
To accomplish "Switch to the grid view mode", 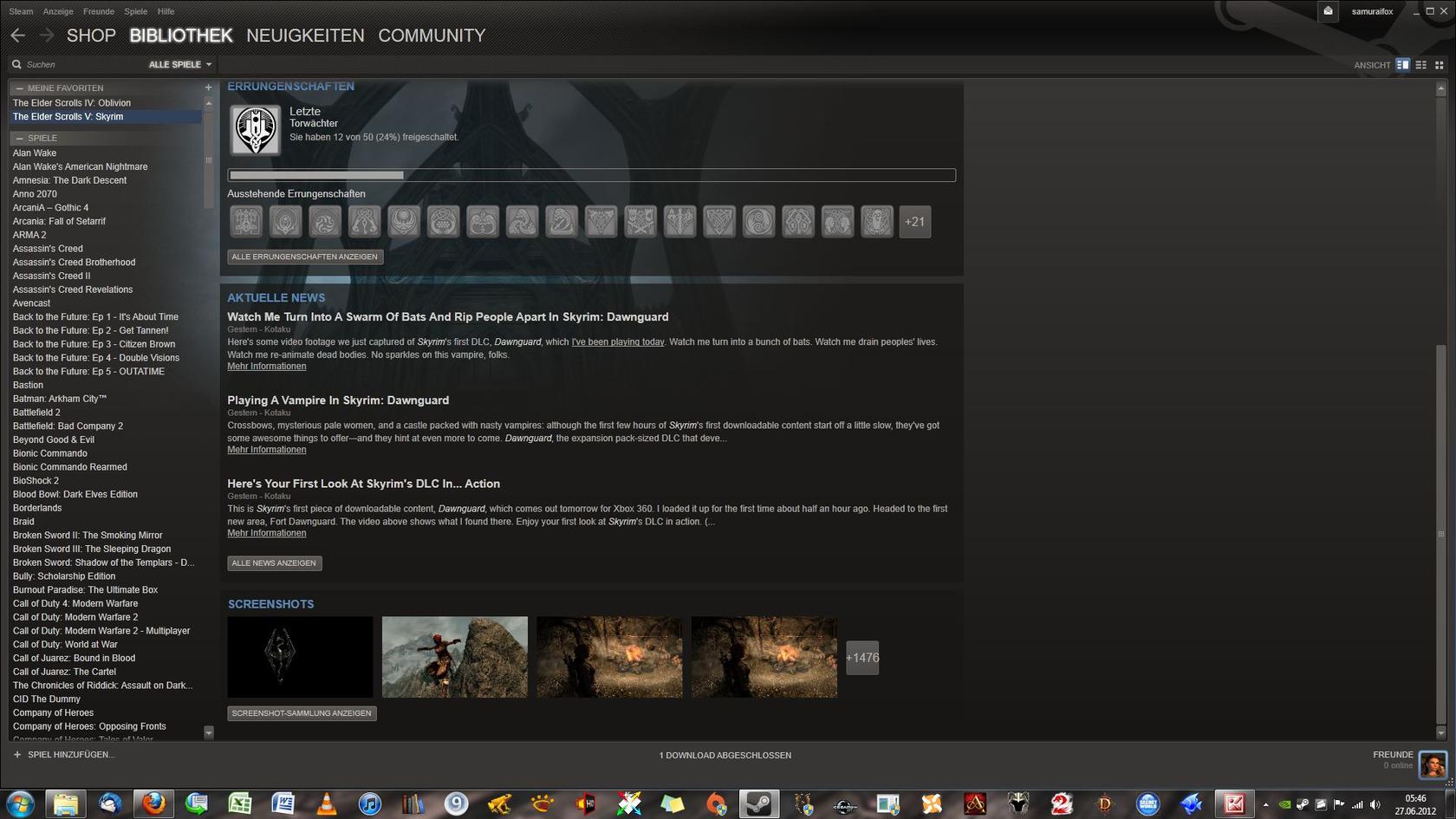I will (x=1439, y=65).
